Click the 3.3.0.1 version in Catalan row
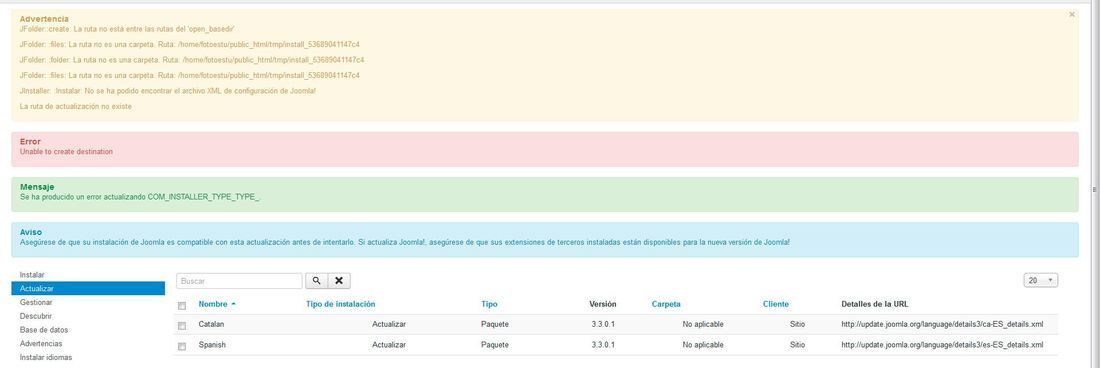The width and height of the screenshot is (1100, 368). click(x=603, y=325)
